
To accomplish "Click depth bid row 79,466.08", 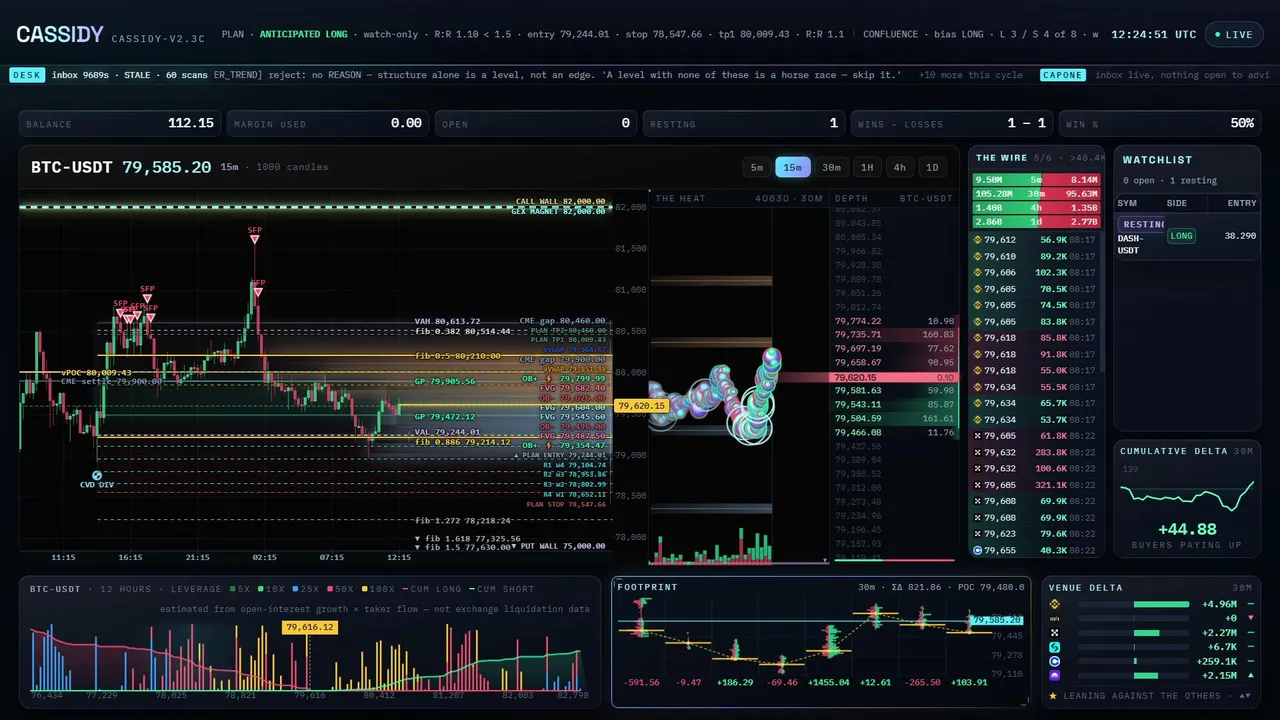I will 895,432.
